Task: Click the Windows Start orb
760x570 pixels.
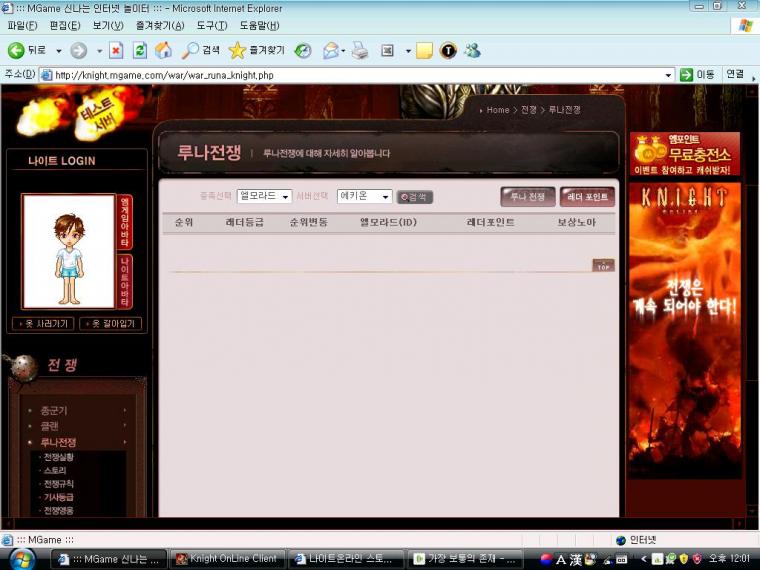Action: pos(22,559)
